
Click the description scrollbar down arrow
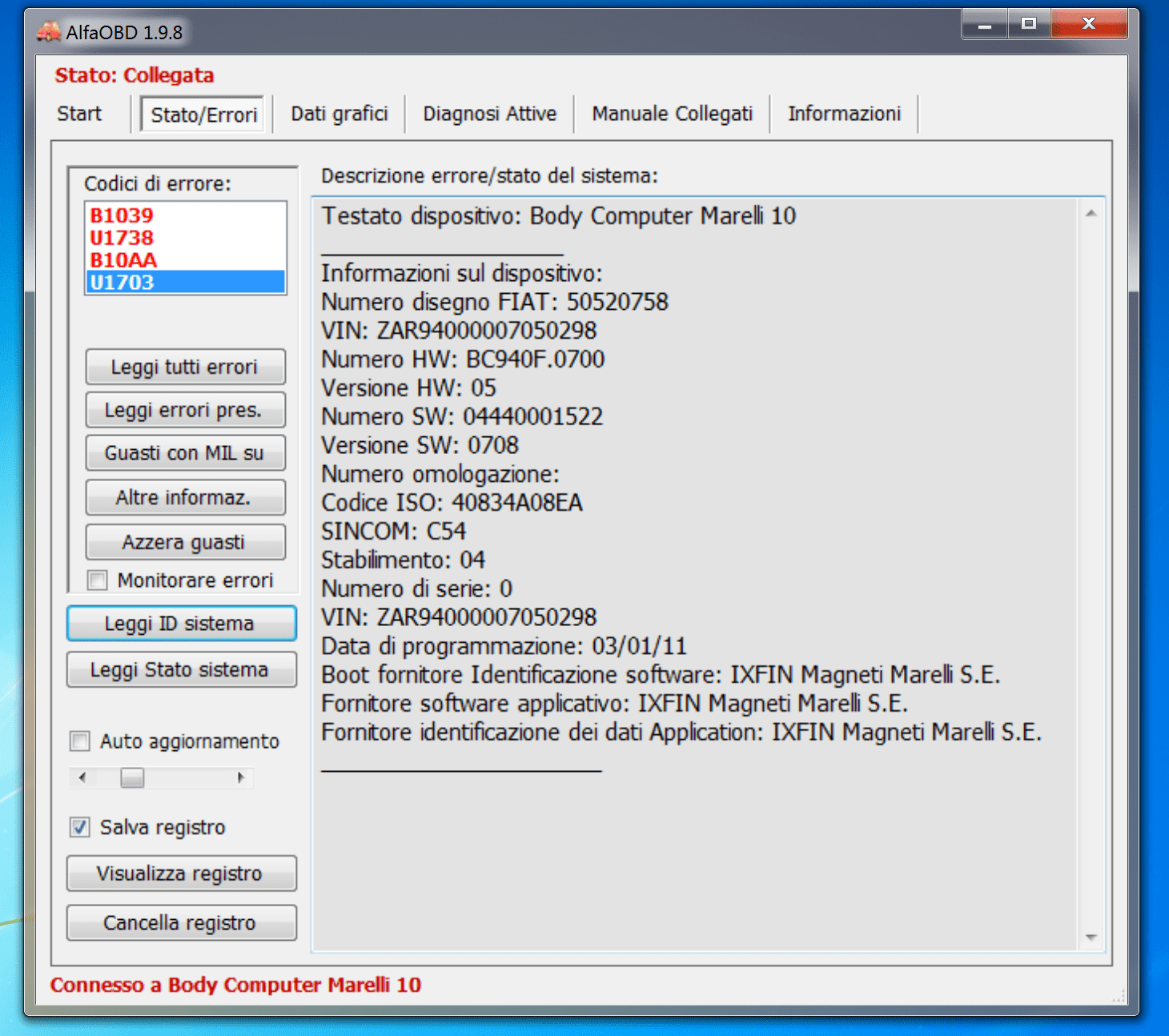coord(1091,937)
